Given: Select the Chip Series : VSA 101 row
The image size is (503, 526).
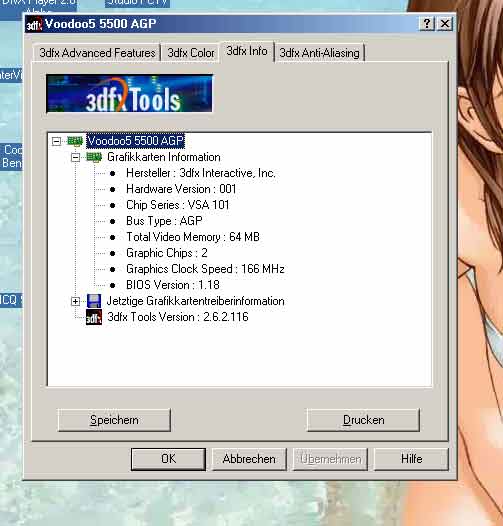Looking at the screenshot, I should [178, 205].
